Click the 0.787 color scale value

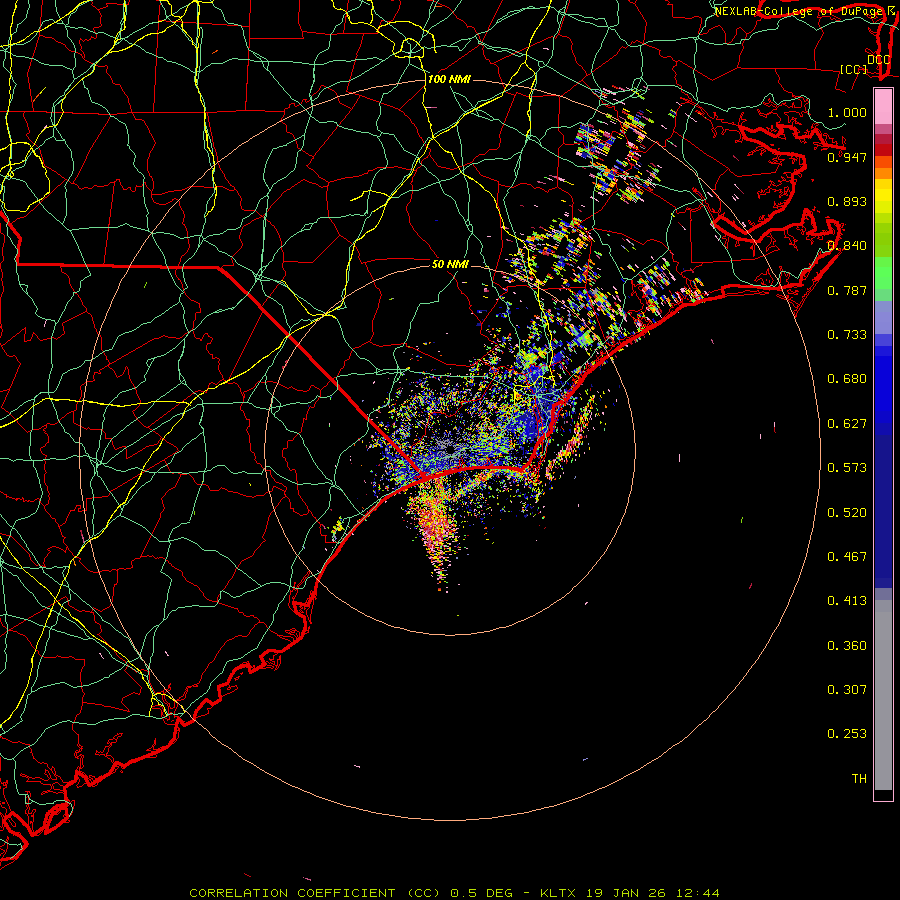click(x=847, y=290)
